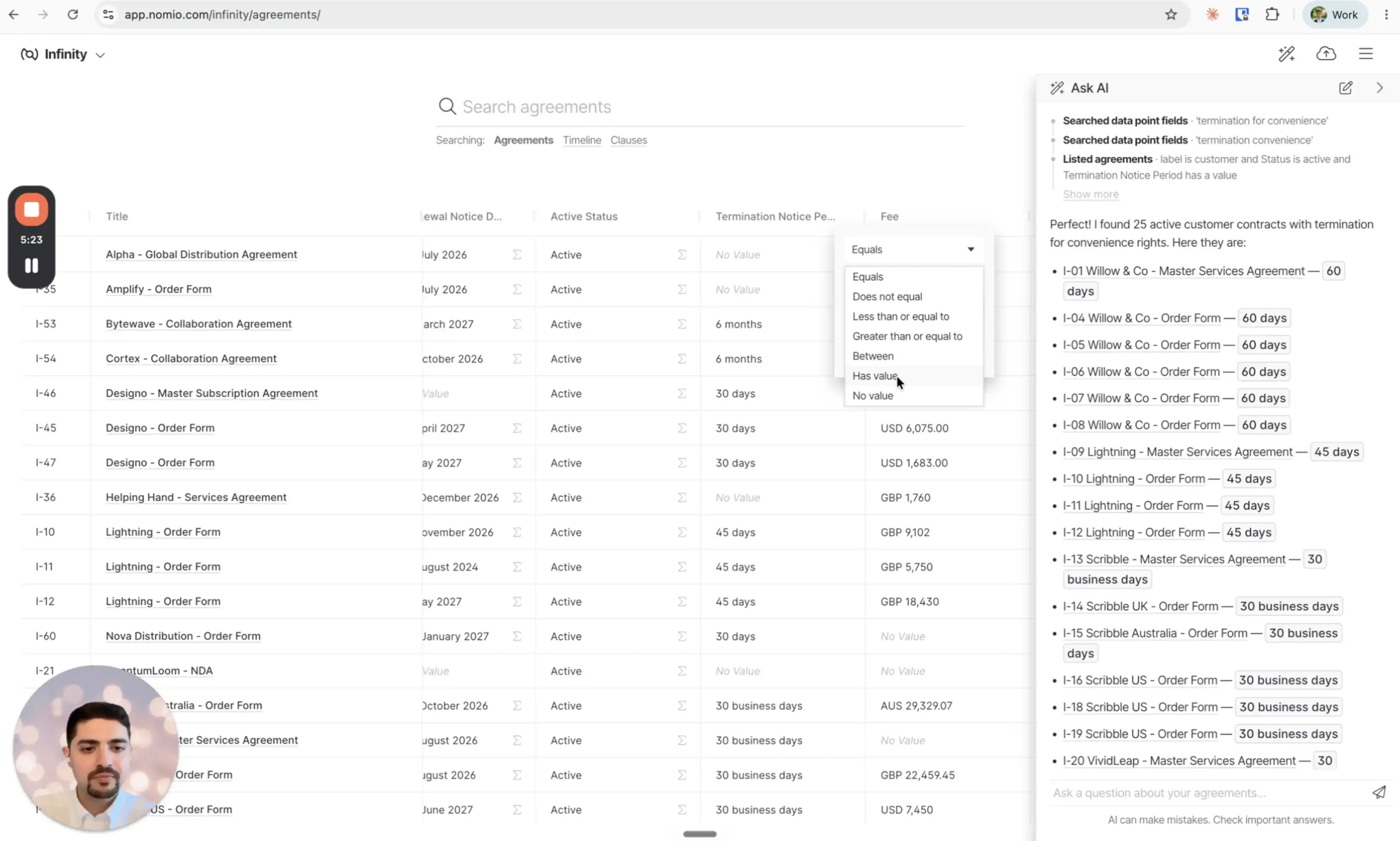
Task: Bookmark this page with the star icon
Action: (x=1170, y=15)
